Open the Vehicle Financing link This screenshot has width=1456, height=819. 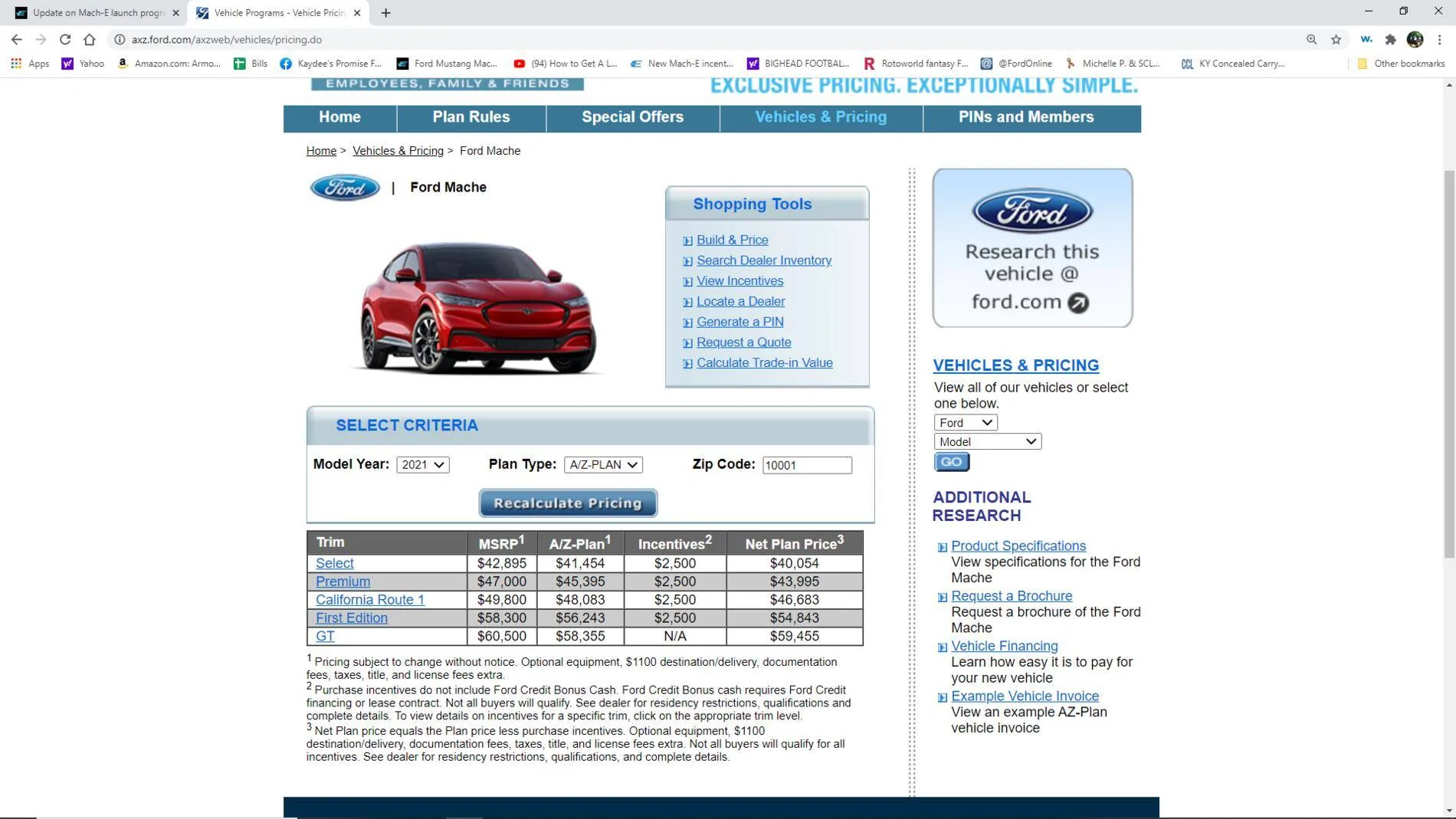pos(1004,647)
